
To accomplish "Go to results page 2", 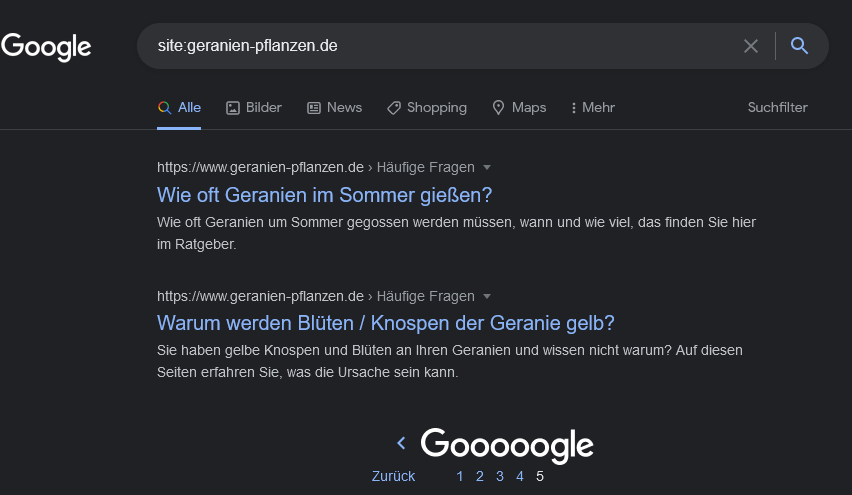I will [x=480, y=476].
